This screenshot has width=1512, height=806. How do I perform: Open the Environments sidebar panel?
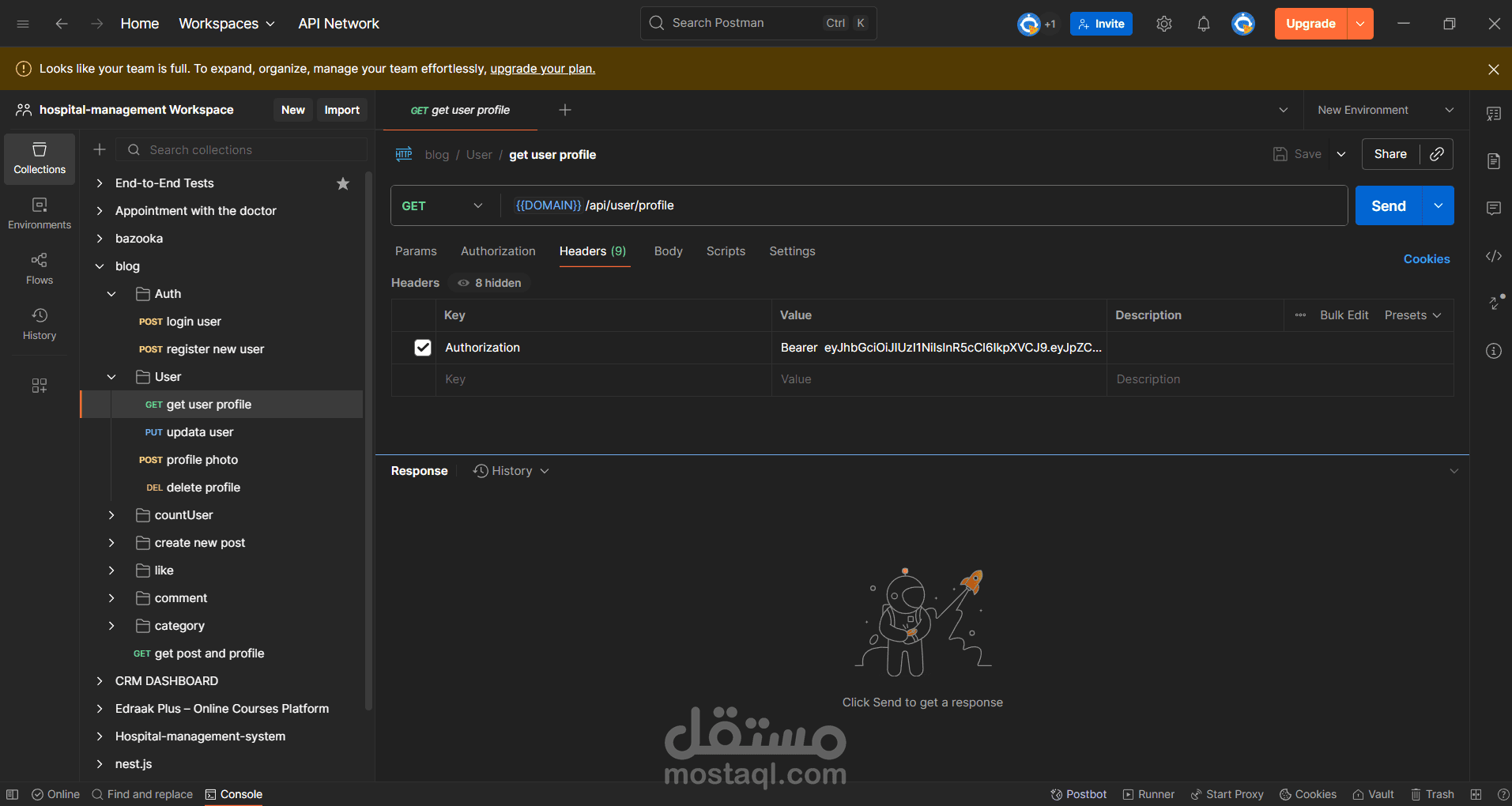tap(40, 214)
